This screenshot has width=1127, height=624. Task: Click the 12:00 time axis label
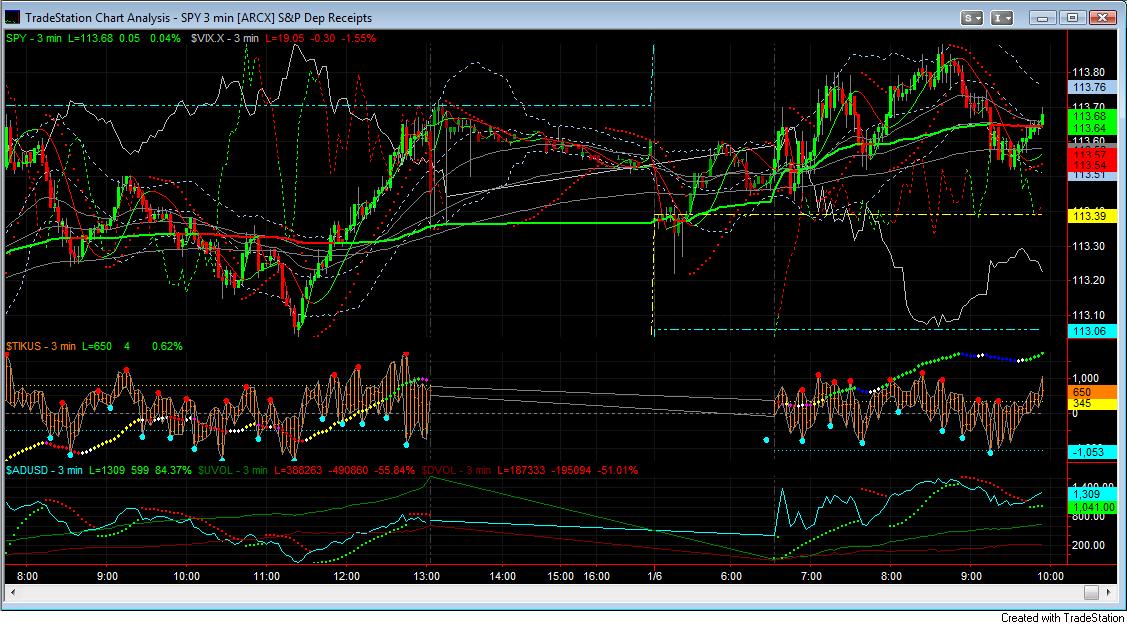click(x=346, y=576)
